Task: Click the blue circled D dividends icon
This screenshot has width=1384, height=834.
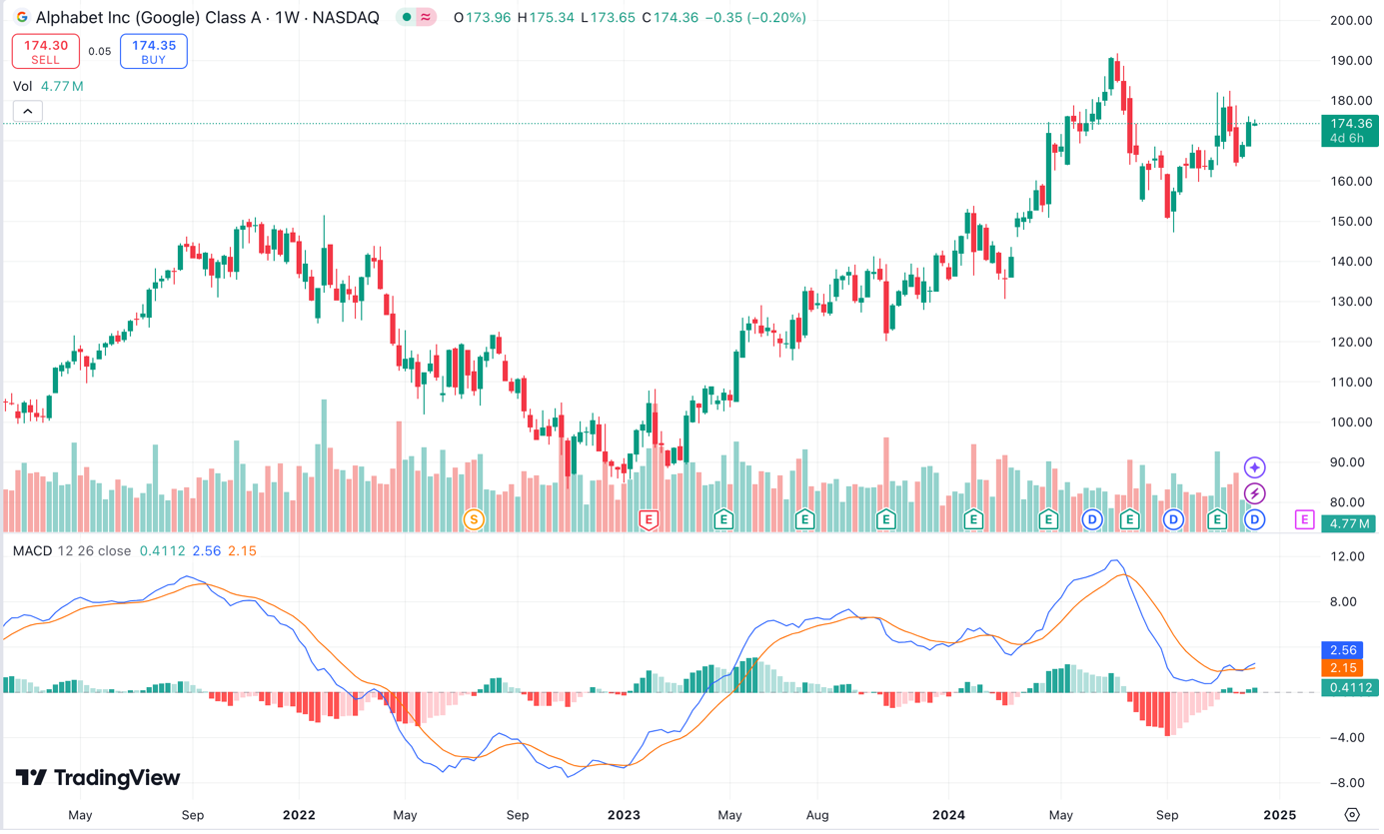Action: coord(1254,519)
